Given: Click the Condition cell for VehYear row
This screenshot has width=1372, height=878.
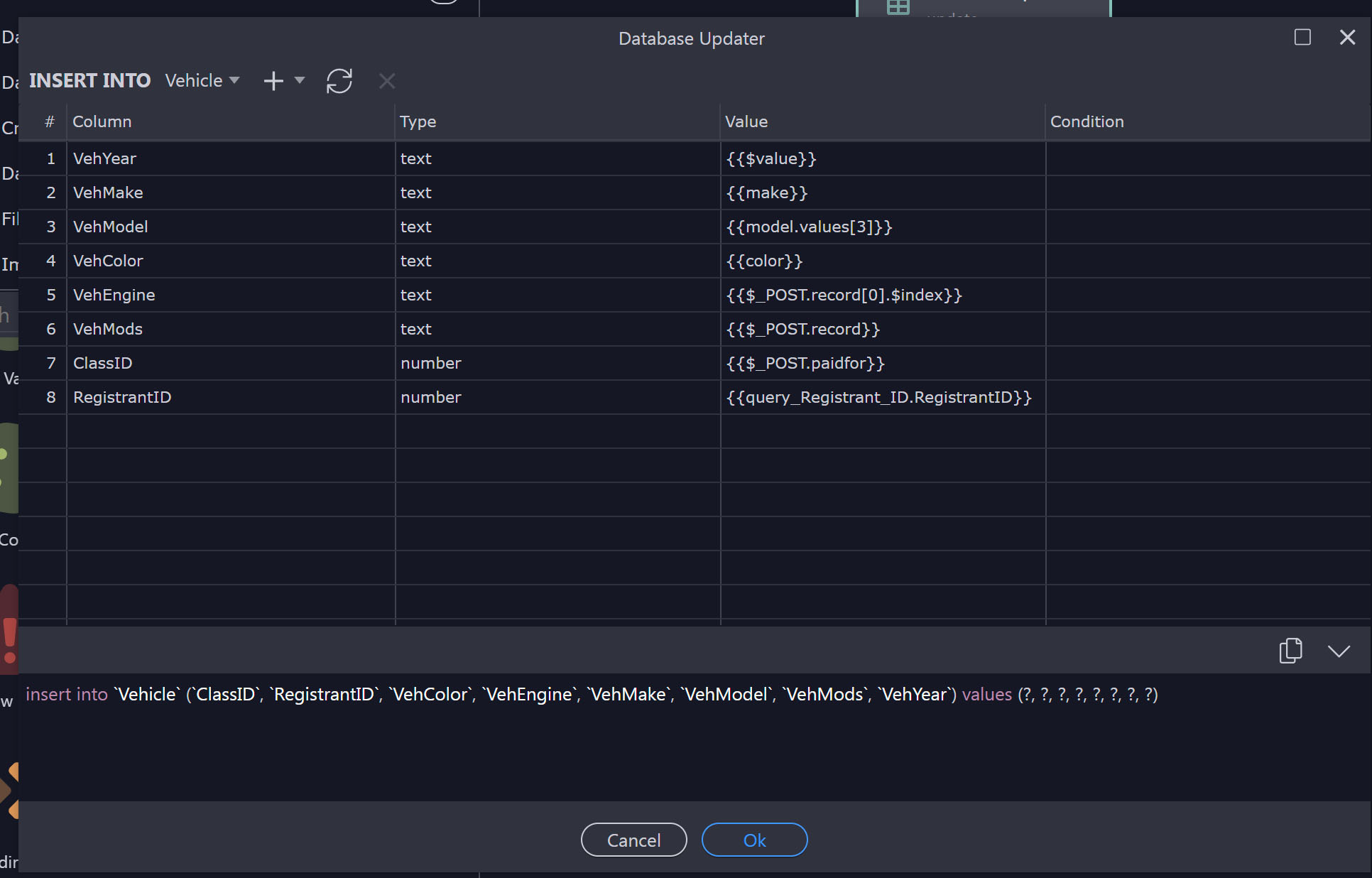Looking at the screenshot, I should [x=1208, y=158].
